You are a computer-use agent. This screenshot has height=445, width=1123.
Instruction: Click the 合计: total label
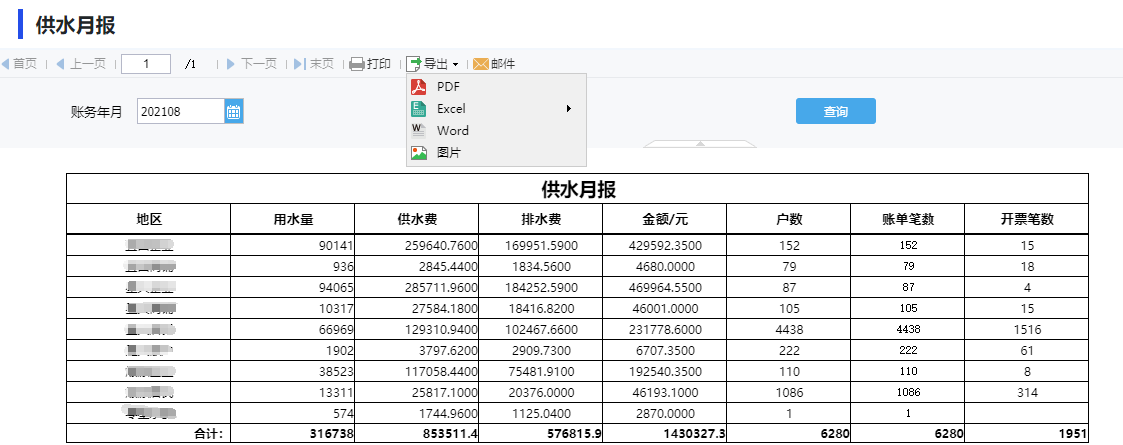pyautogui.click(x=149, y=434)
